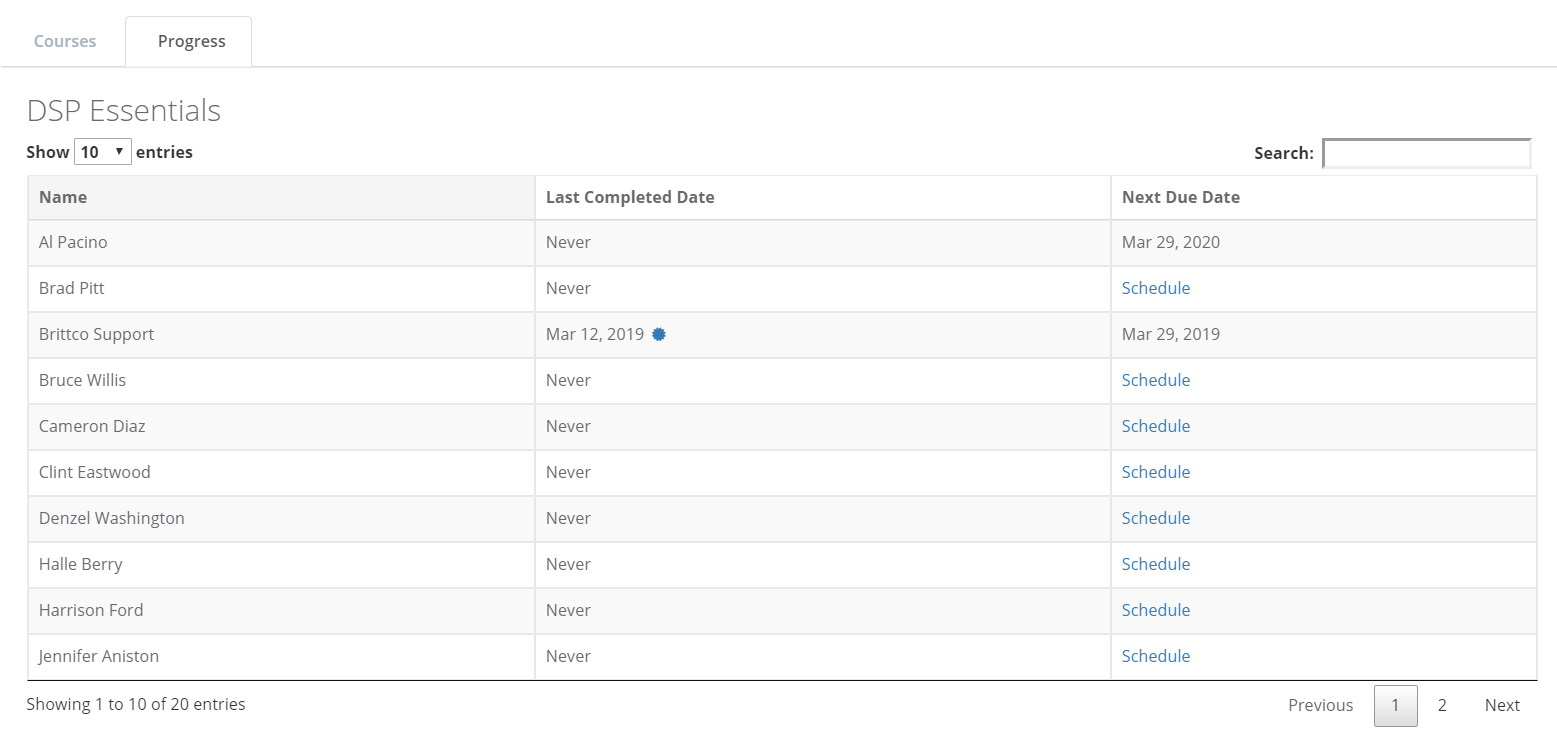Click Schedule for Denzel Washington
1557x738 pixels.
(1155, 518)
